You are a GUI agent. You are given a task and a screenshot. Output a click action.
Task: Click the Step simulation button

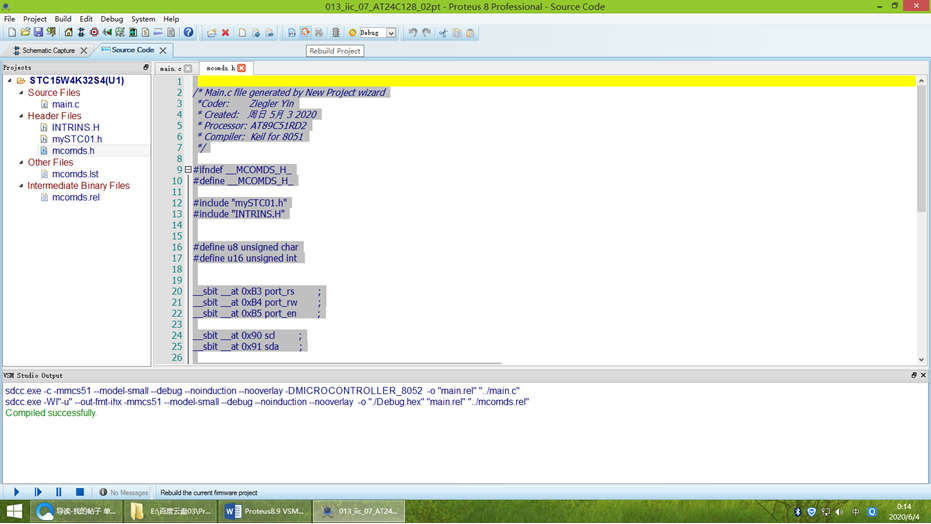click(x=38, y=492)
